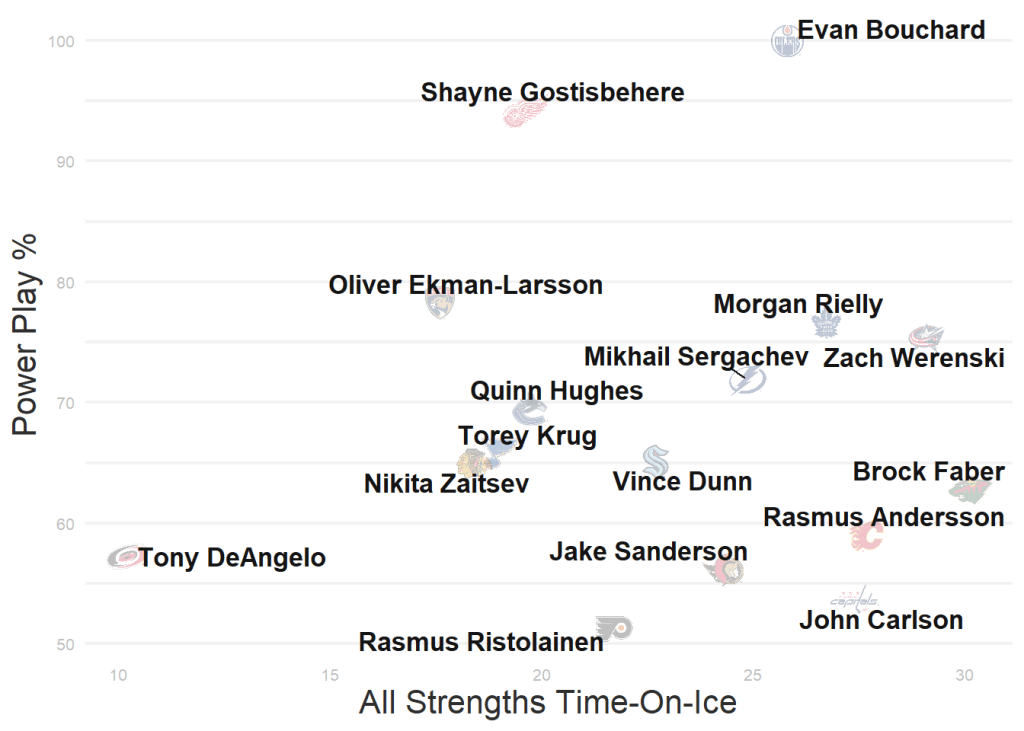Viewport: 1024px width, 731px height.
Task: Click the Columbus Blue Jackets logo
Action: coord(927,338)
